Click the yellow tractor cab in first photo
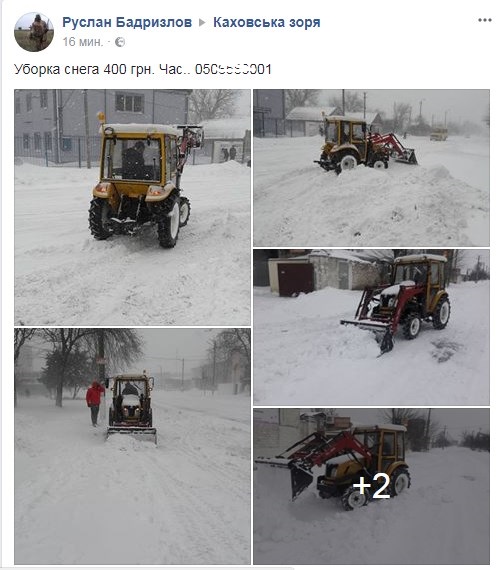 pos(138,154)
